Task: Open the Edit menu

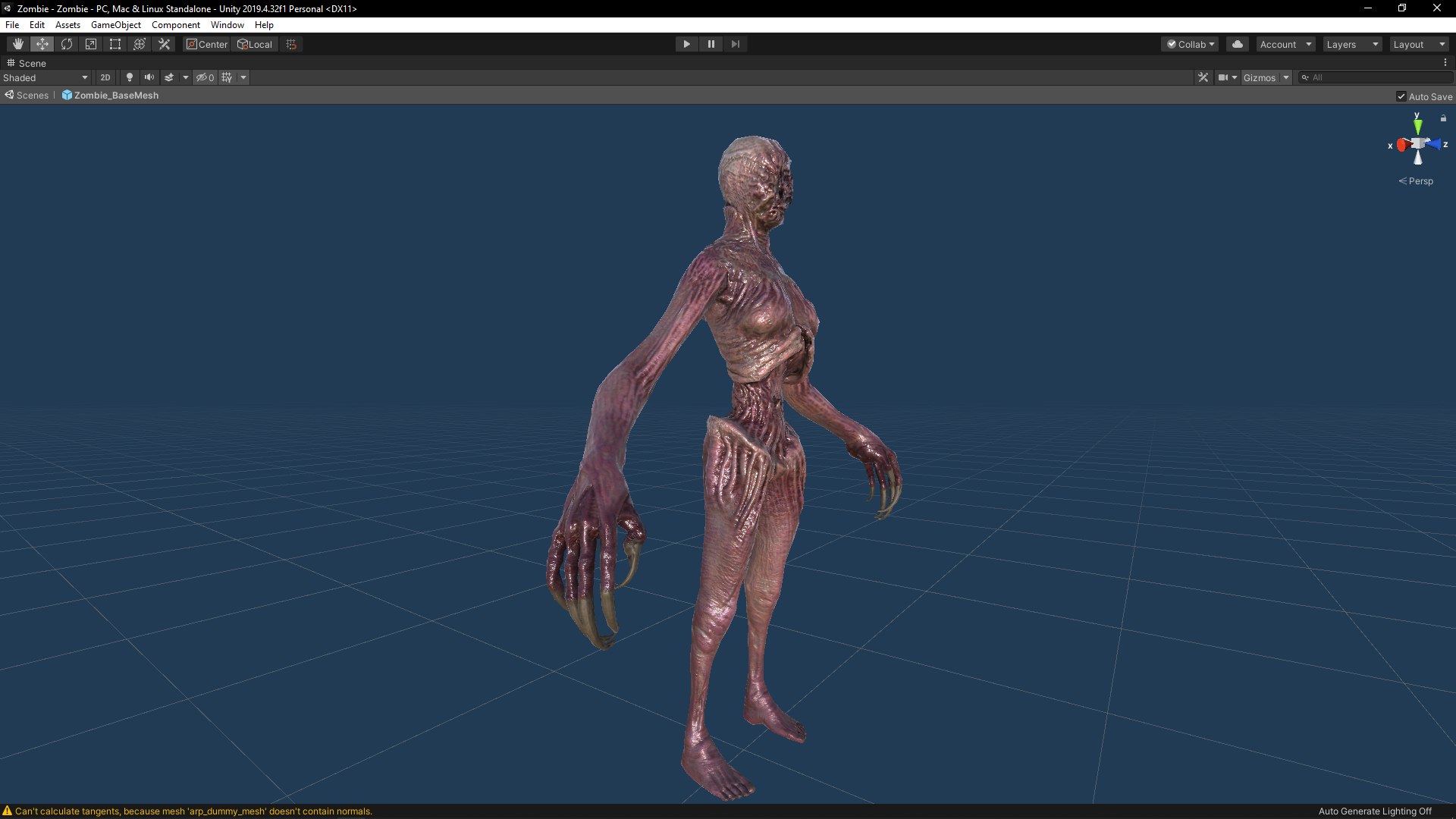Action: coord(36,24)
